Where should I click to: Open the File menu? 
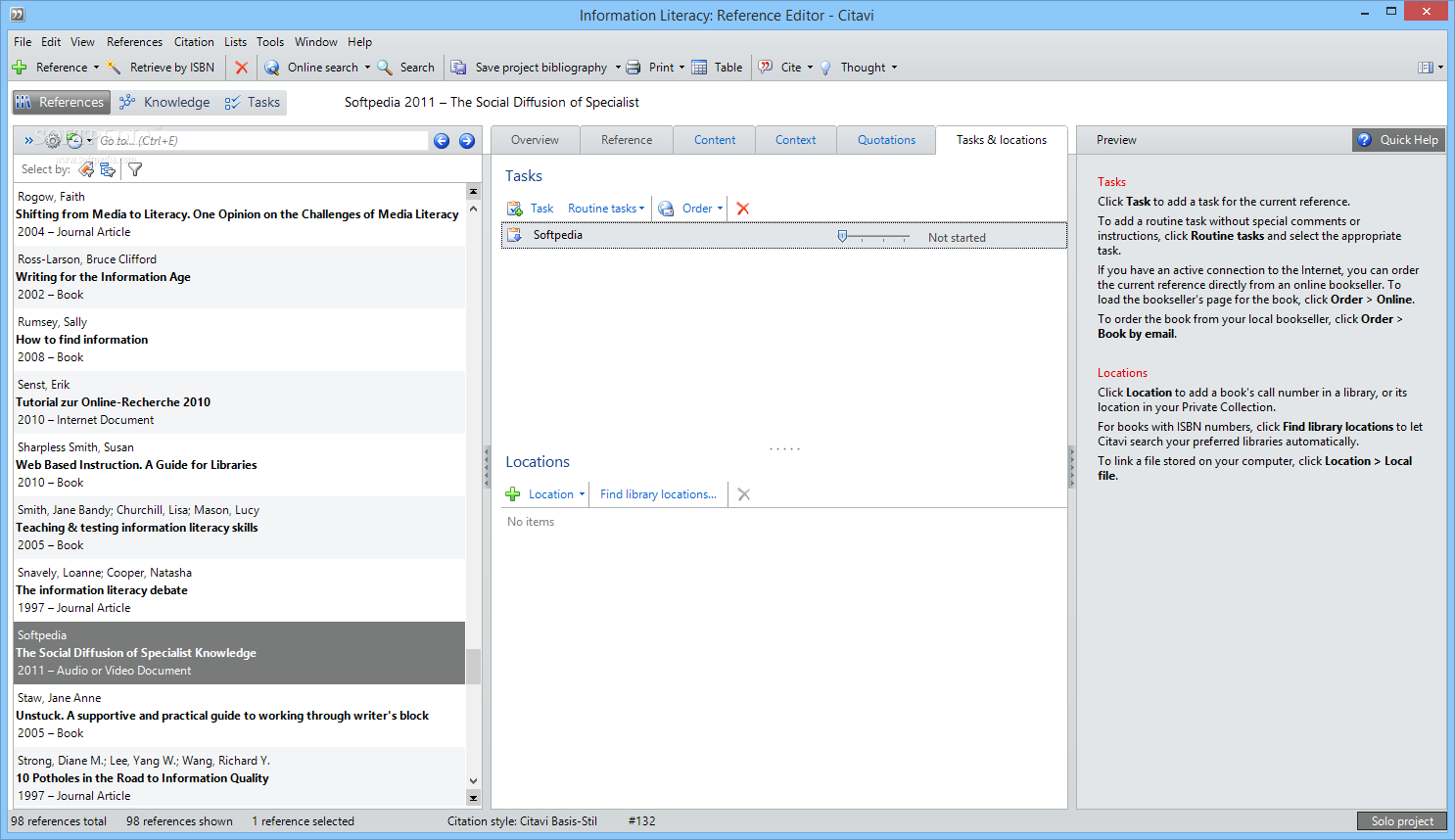(23, 42)
